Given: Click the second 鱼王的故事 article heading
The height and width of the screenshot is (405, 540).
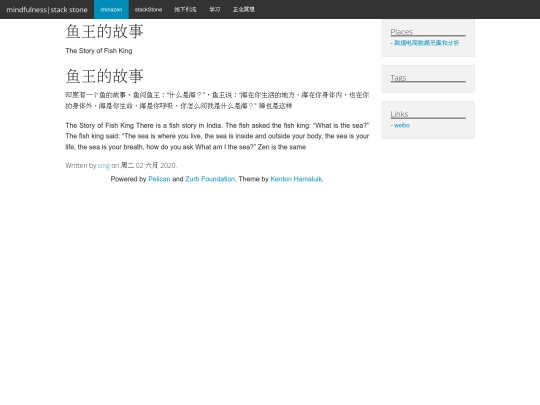Looking at the screenshot, I should (x=104, y=76).
